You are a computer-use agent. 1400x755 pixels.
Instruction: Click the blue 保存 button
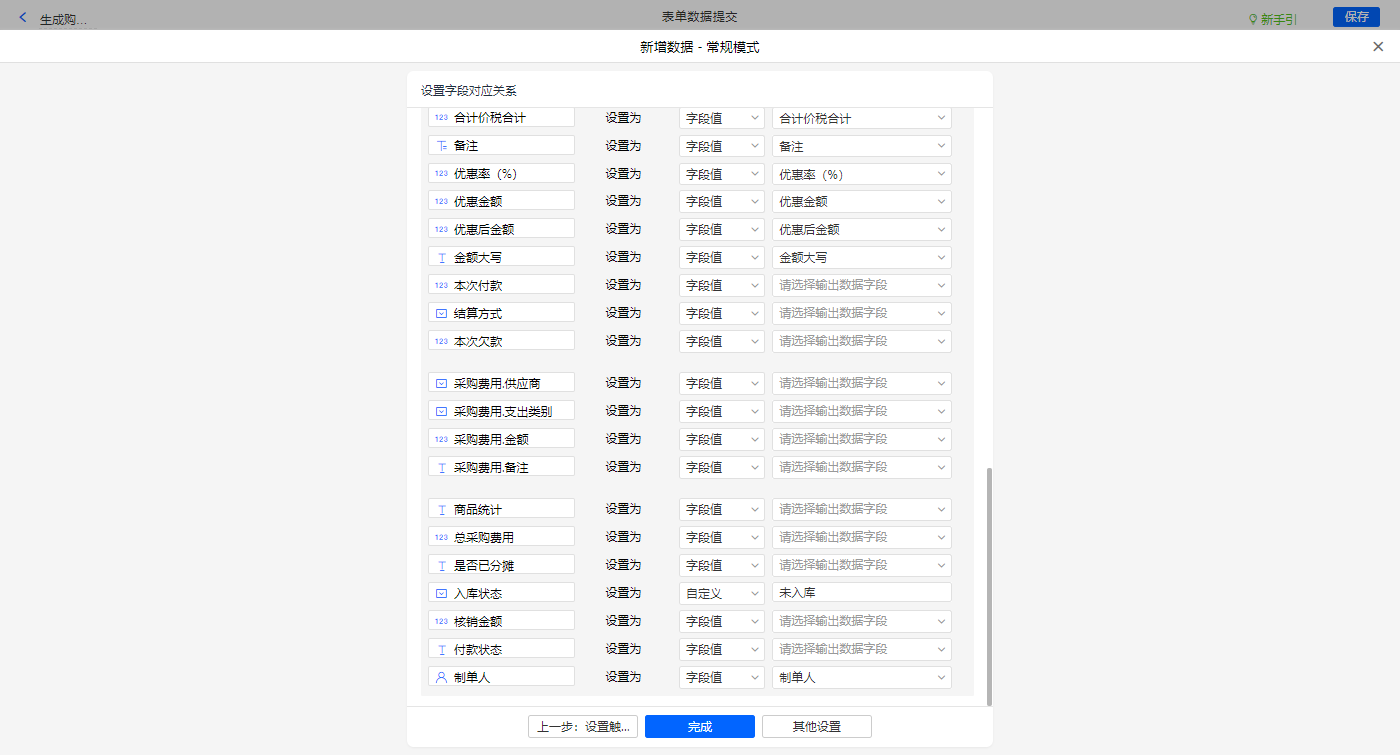click(1356, 17)
